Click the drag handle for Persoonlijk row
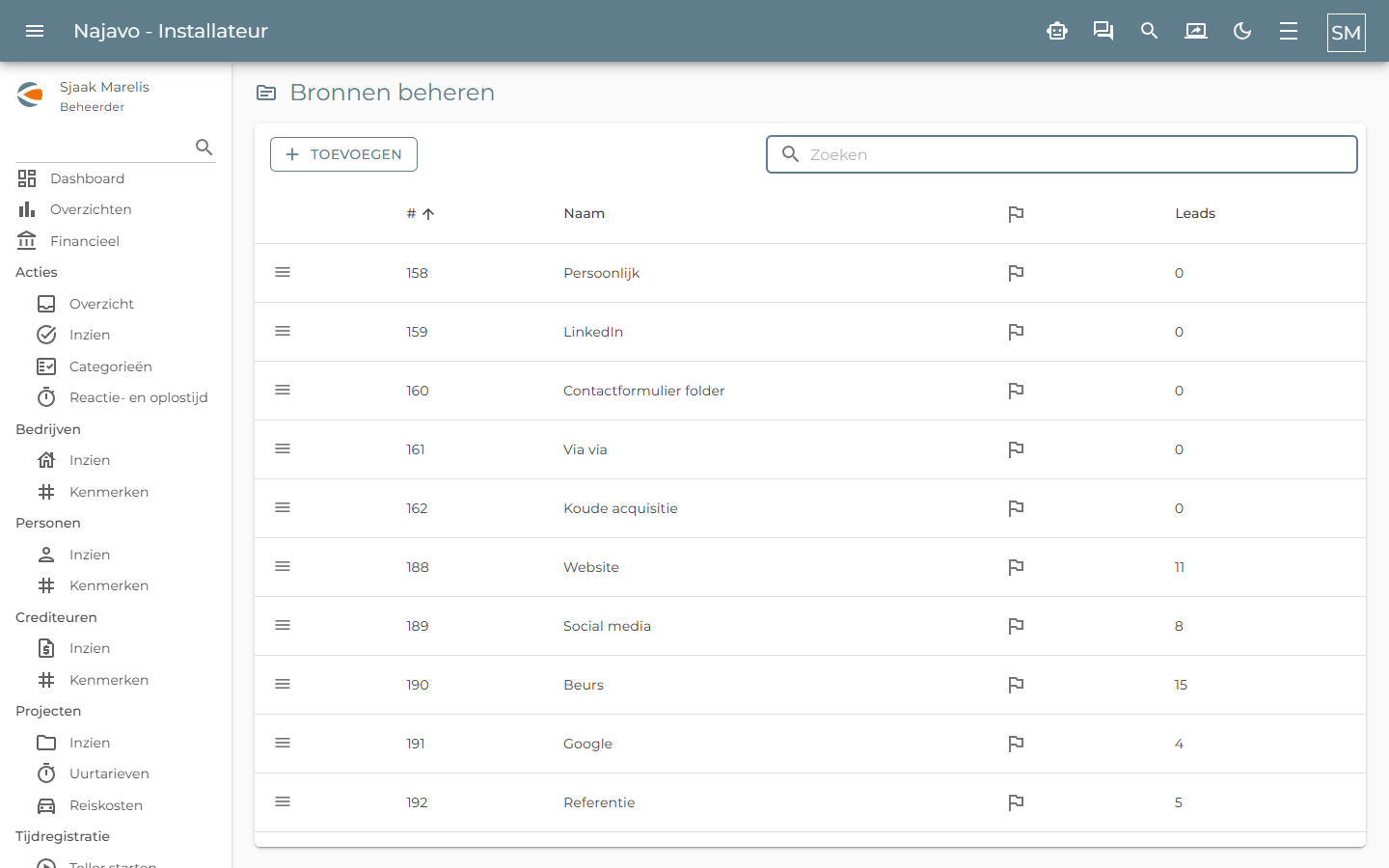This screenshot has height=868, width=1389. [283, 272]
